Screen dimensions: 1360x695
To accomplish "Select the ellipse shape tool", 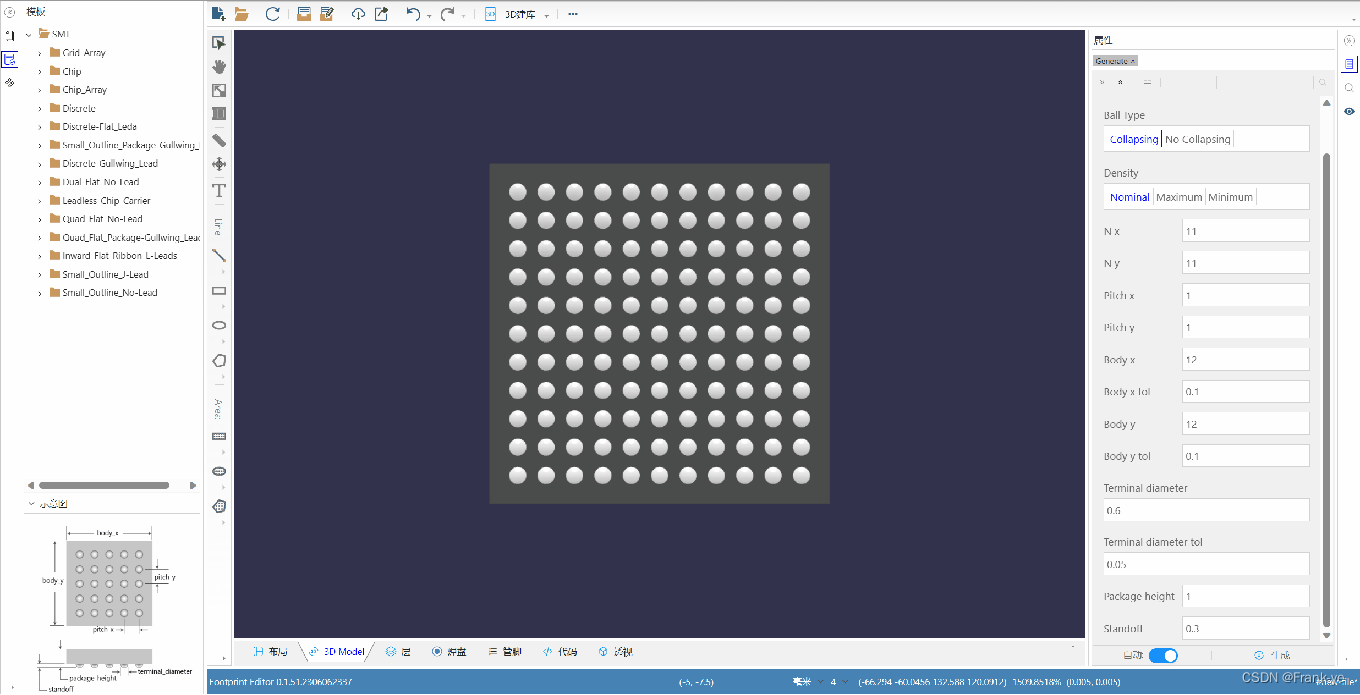I will [x=219, y=325].
